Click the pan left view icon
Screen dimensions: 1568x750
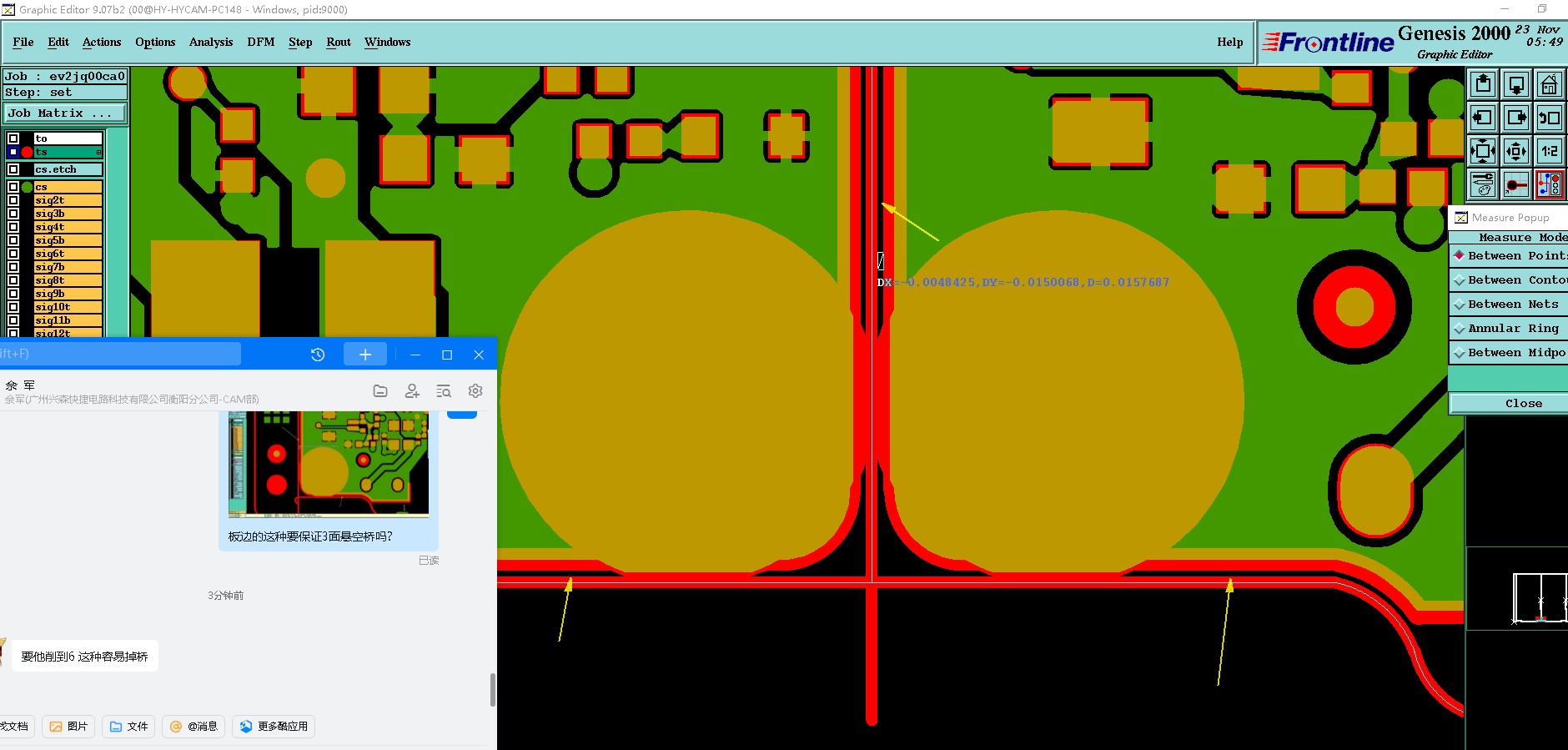coord(1483,118)
